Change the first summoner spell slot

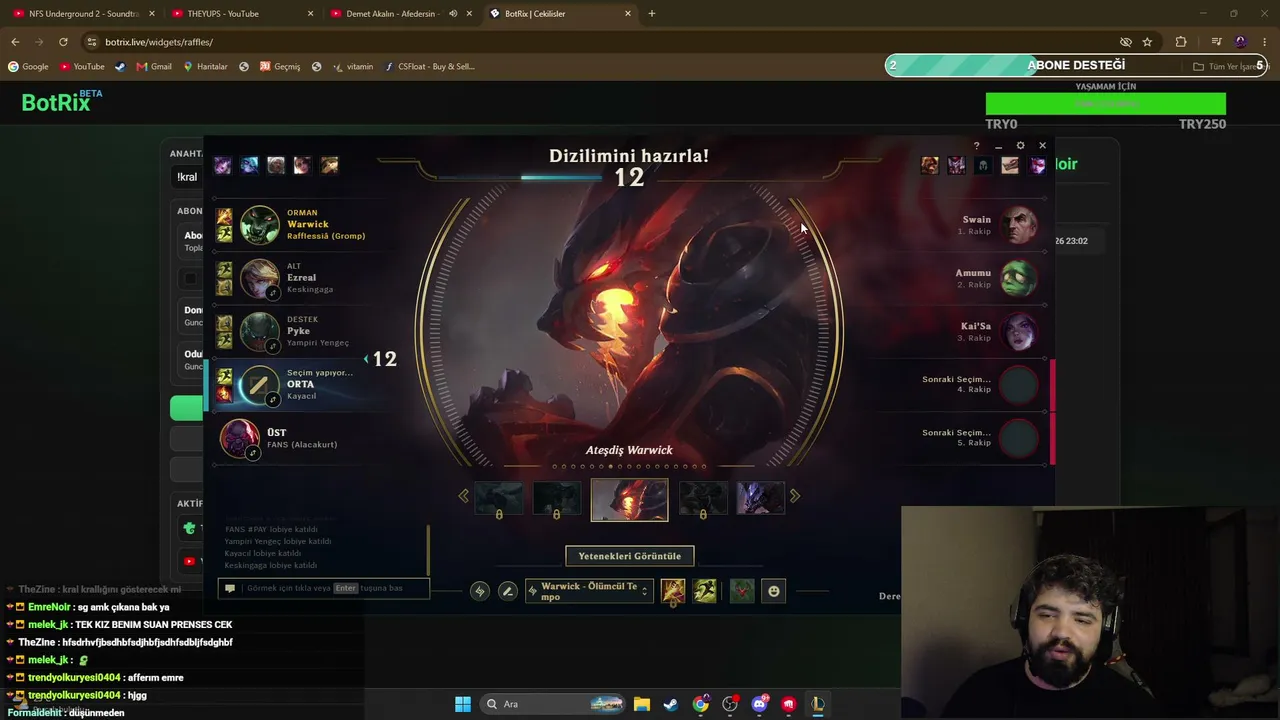673,591
